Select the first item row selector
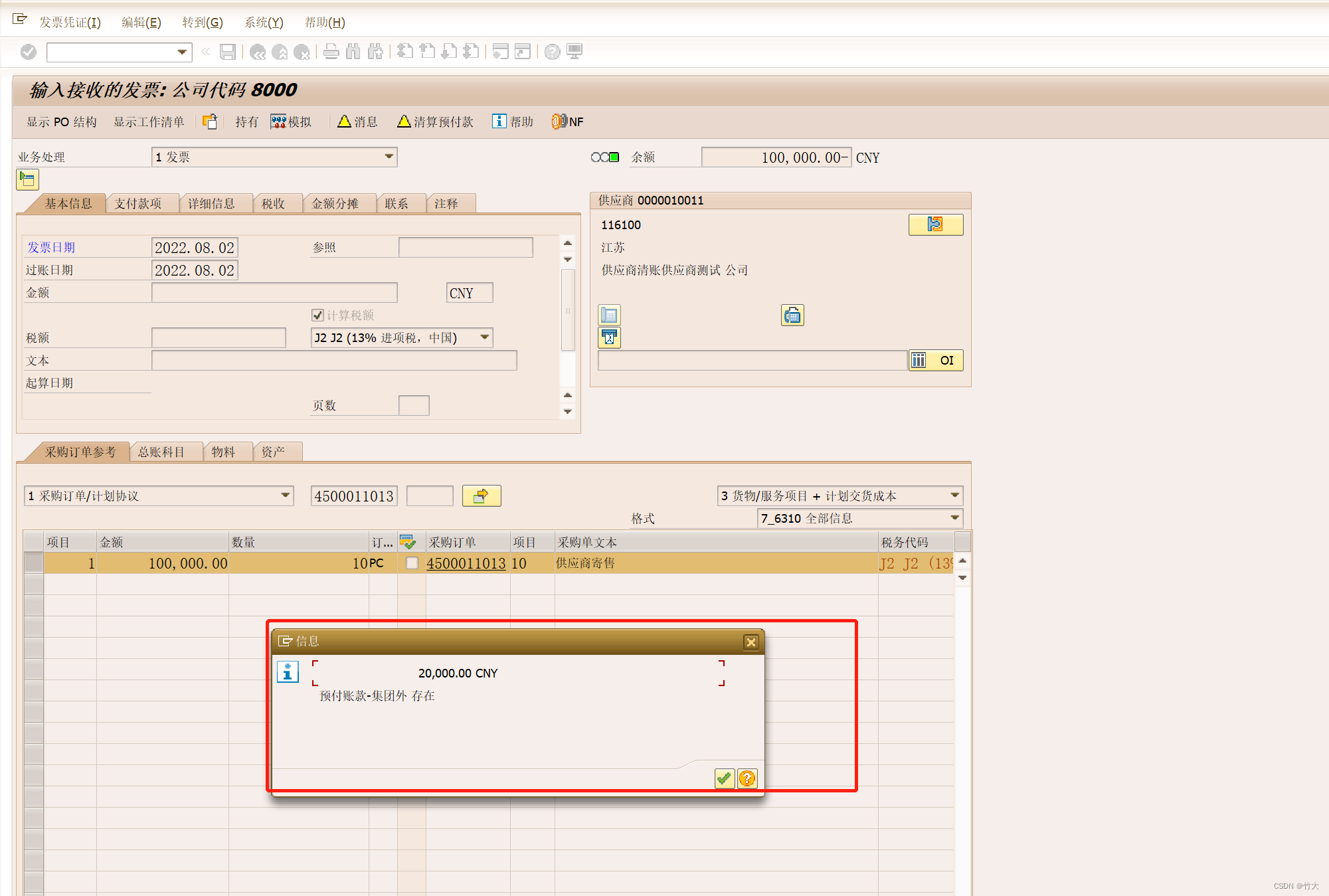Screen dimensions: 1329x896 34,563
